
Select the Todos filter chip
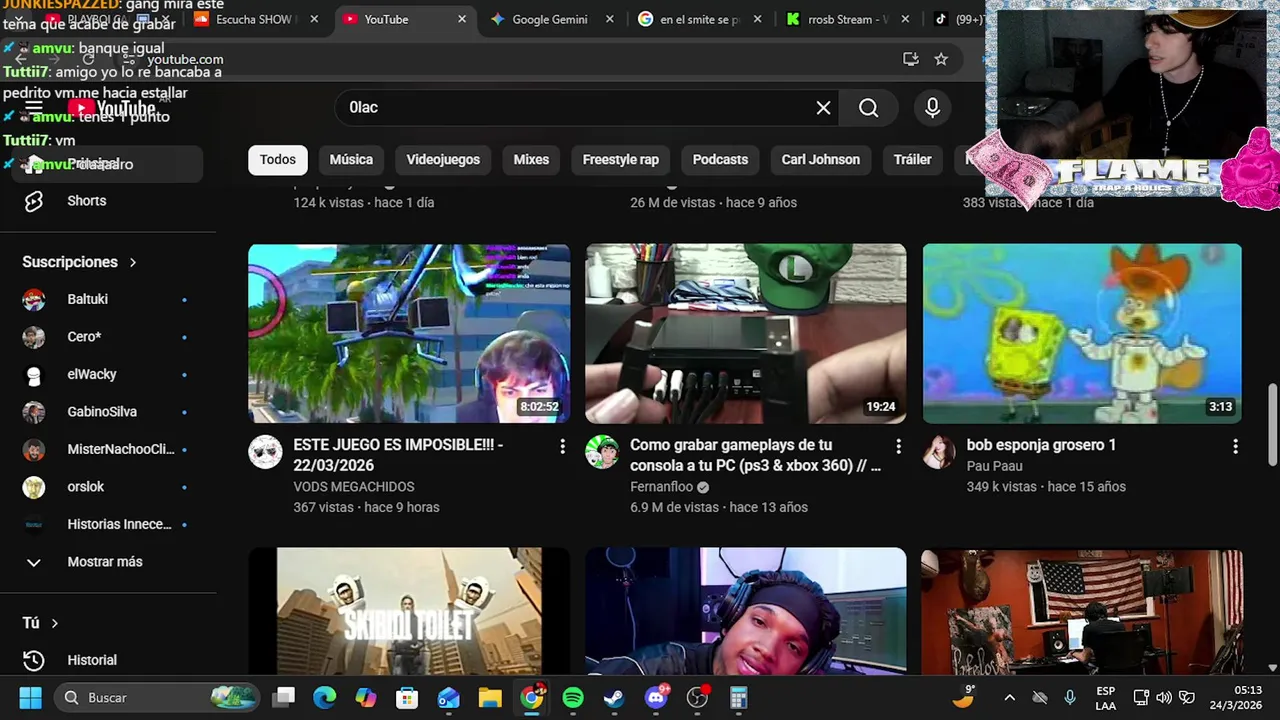278,159
